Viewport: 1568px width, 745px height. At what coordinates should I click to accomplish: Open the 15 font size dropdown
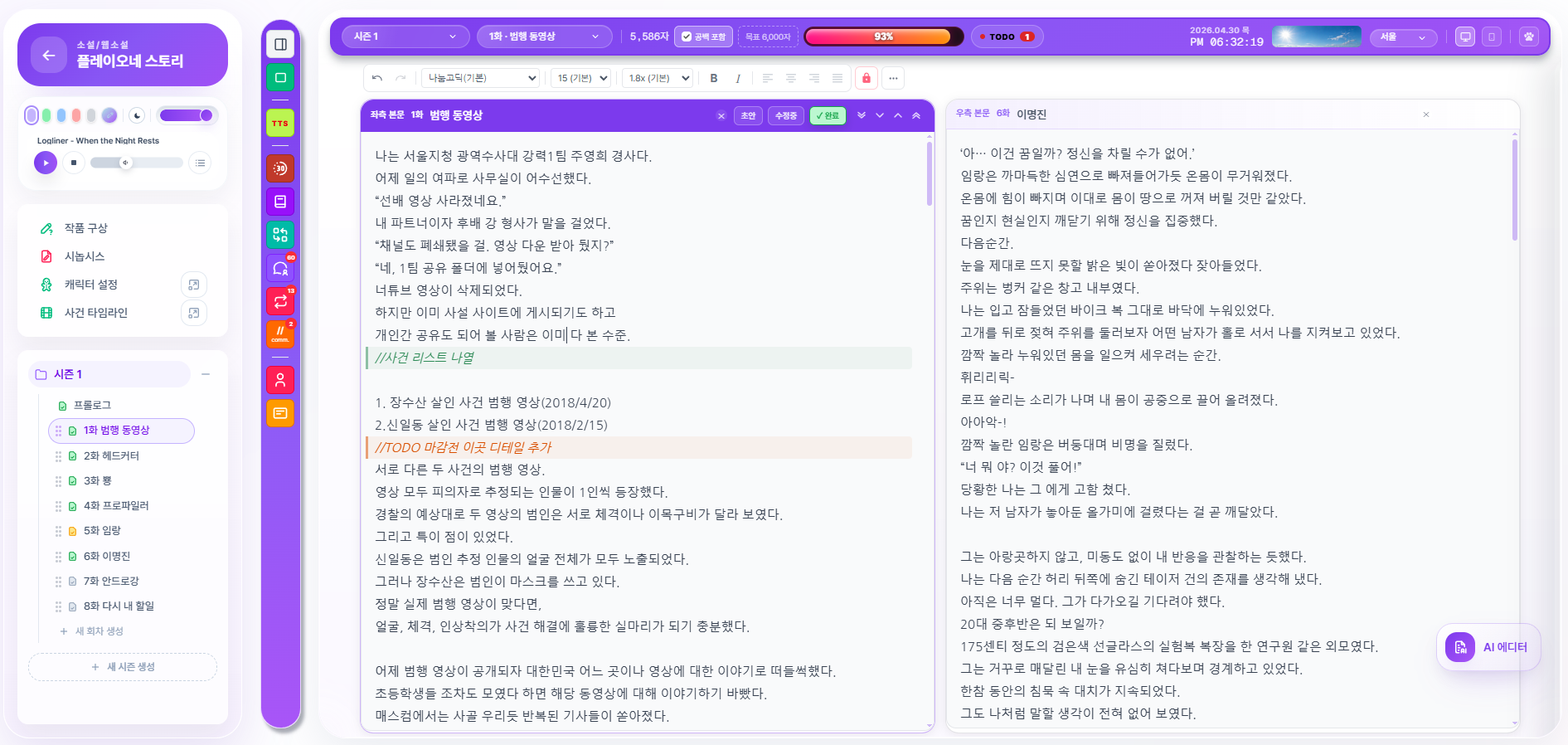(x=581, y=78)
